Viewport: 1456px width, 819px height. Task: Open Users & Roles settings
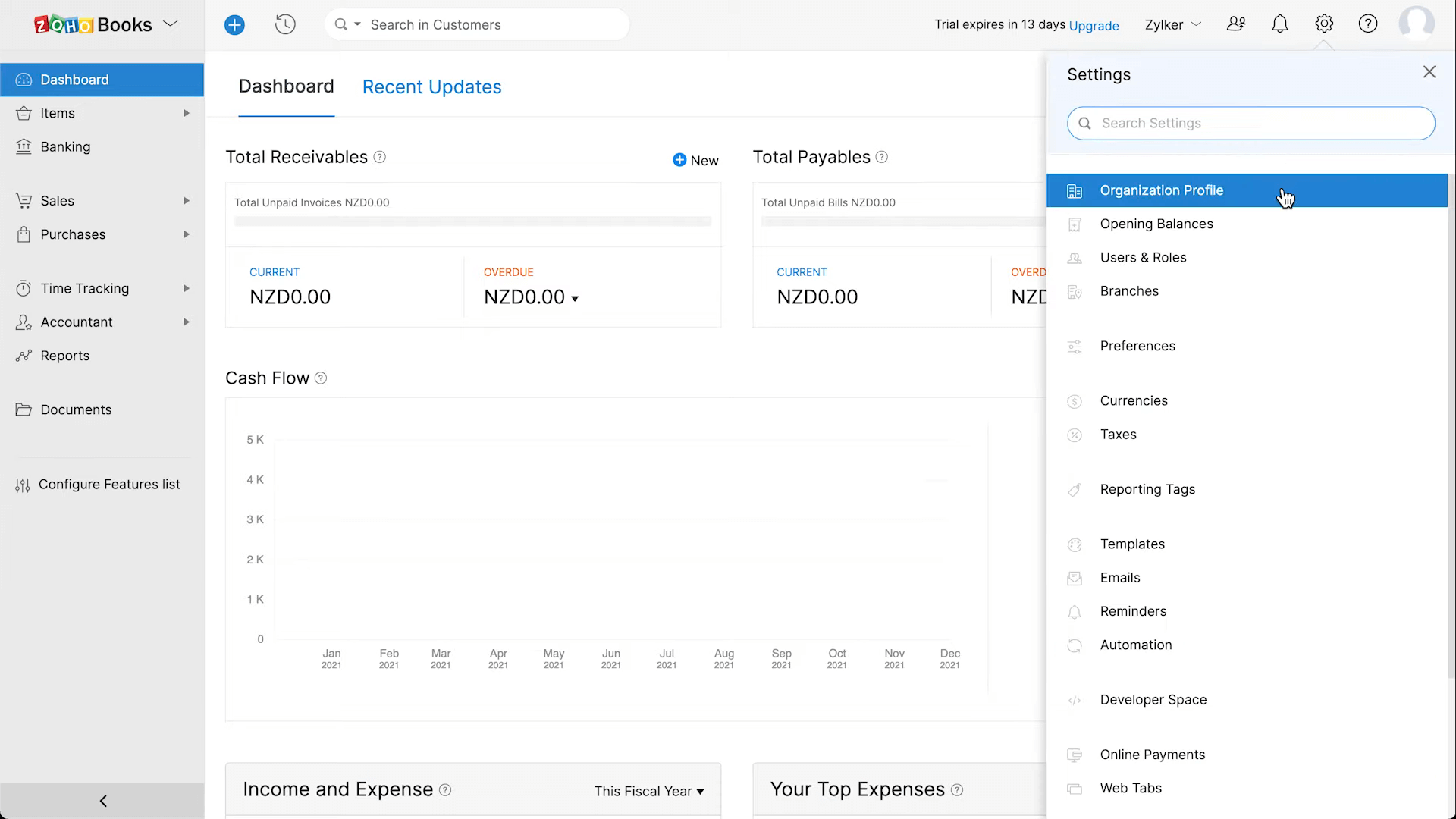click(x=1143, y=257)
